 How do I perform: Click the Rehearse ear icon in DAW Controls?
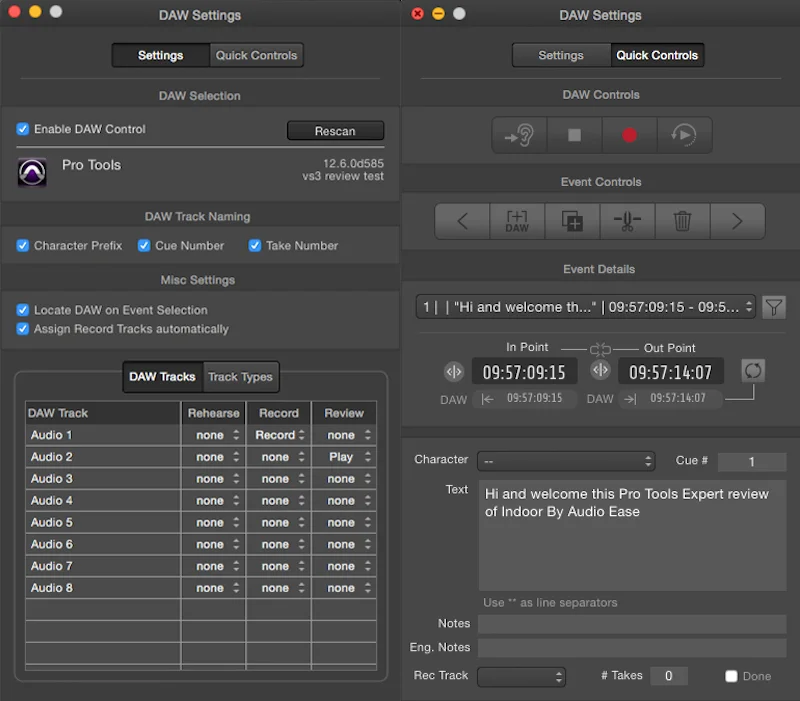tap(519, 135)
